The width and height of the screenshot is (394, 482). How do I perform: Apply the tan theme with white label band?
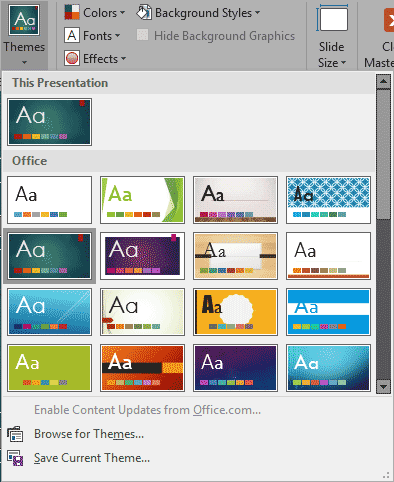point(235,256)
